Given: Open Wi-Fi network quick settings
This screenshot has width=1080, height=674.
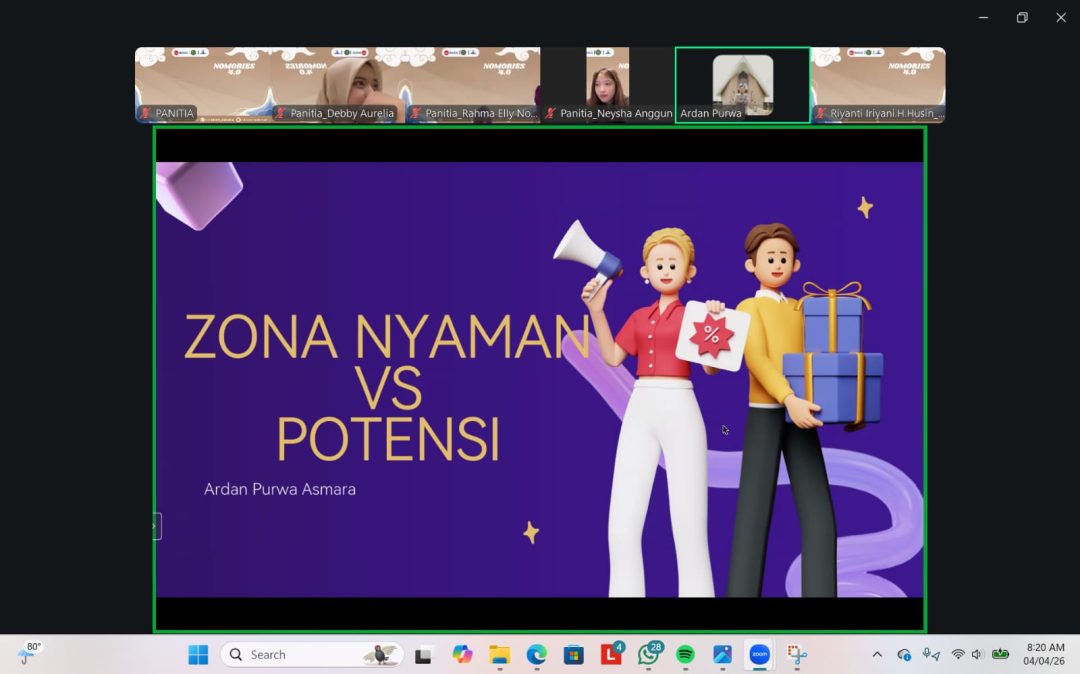Looking at the screenshot, I should click(x=958, y=655).
